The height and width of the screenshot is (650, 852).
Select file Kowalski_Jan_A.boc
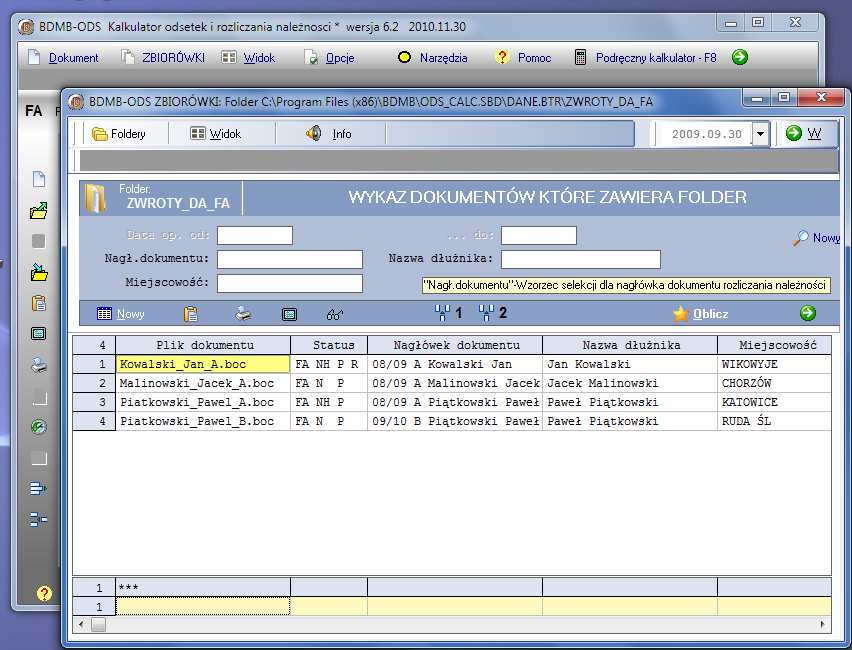click(x=203, y=364)
